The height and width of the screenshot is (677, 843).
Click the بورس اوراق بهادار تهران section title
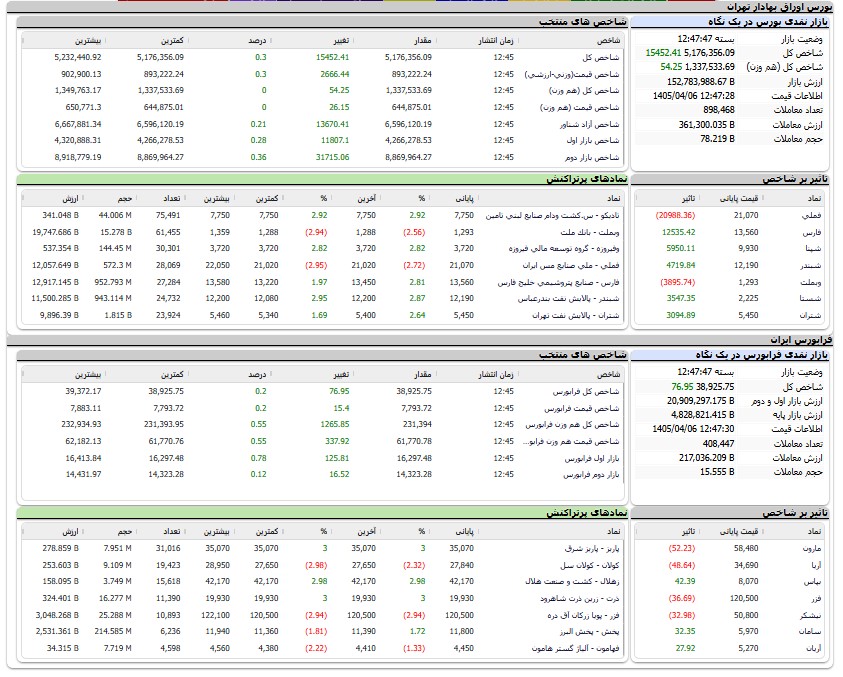(780, 7)
